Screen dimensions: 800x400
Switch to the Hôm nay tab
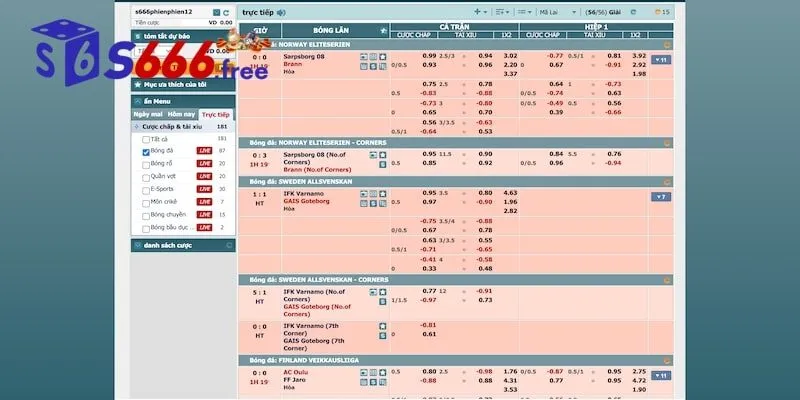[182, 114]
